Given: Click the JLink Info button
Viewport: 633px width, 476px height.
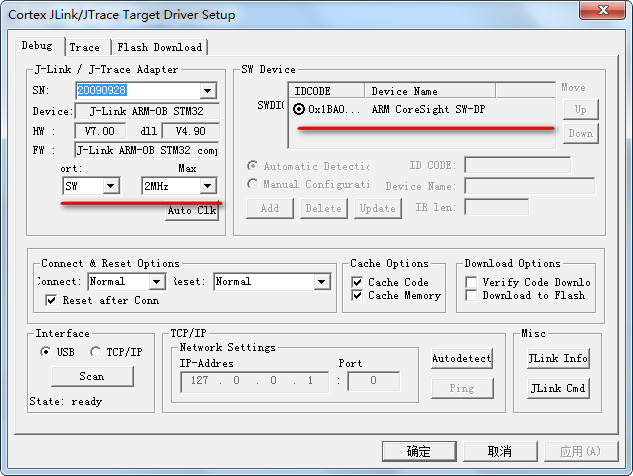Looking at the screenshot, I should click(x=558, y=359).
